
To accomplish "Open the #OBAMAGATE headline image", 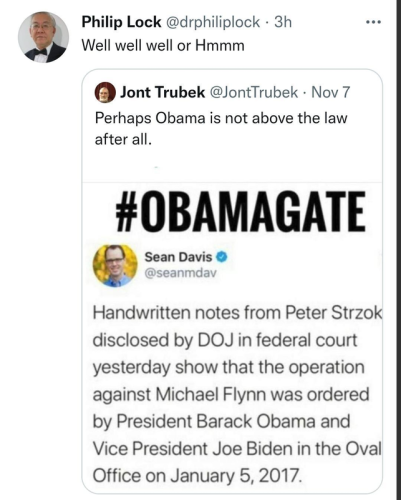I will pyautogui.click(x=240, y=211).
